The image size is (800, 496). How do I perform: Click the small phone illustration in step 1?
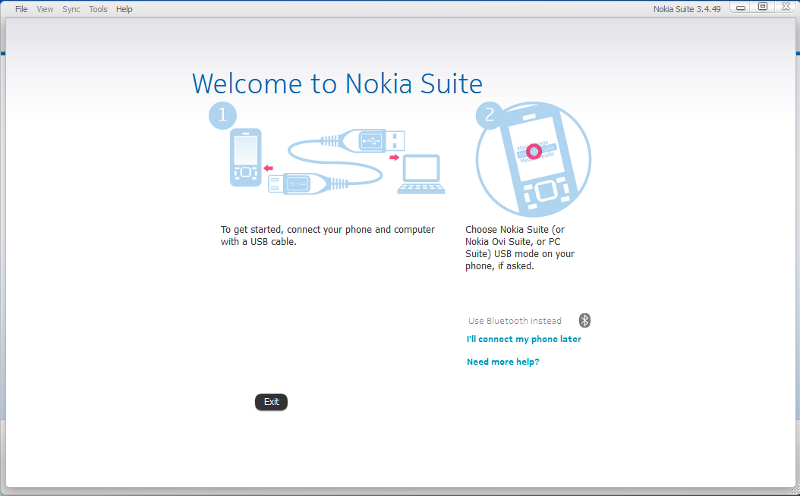pos(243,158)
